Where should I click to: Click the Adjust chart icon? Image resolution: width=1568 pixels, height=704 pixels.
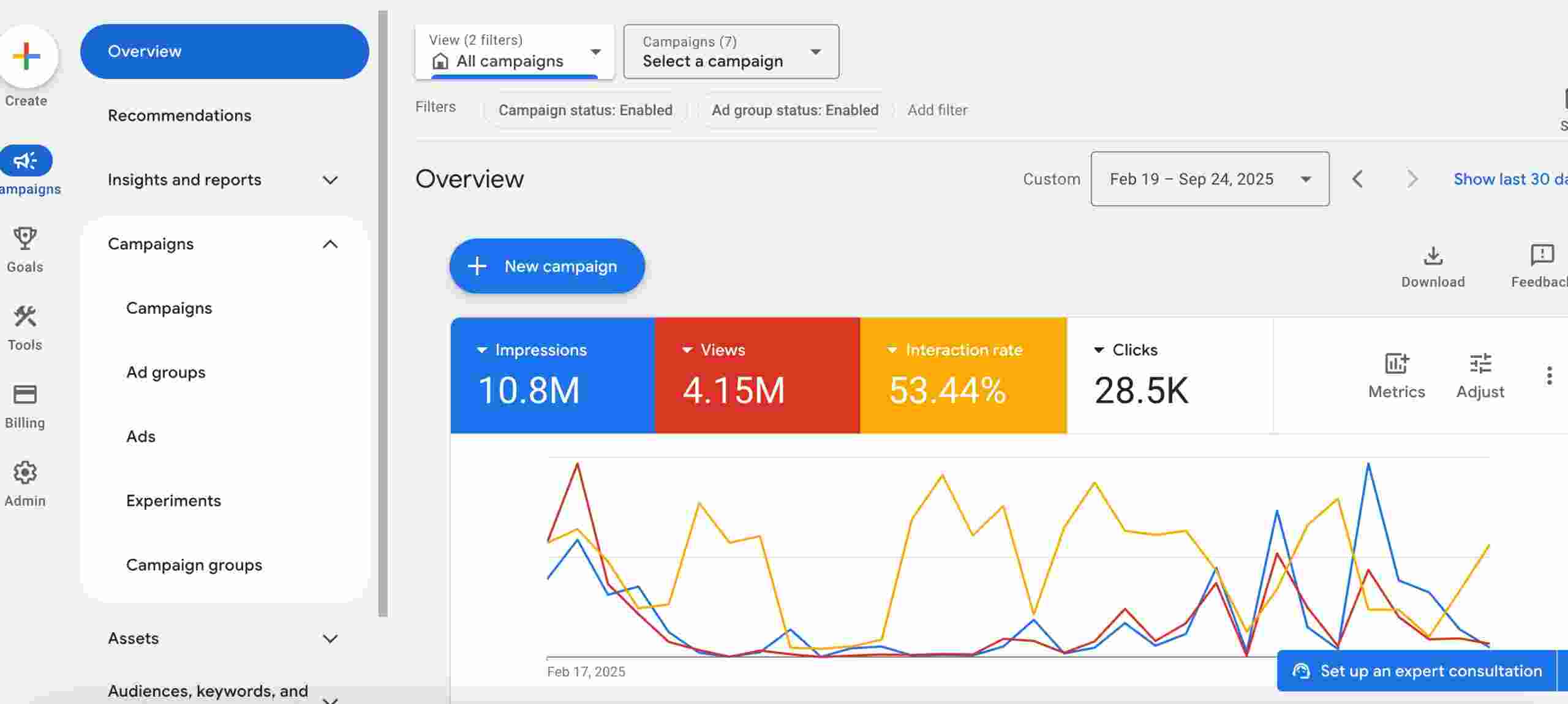[1480, 364]
